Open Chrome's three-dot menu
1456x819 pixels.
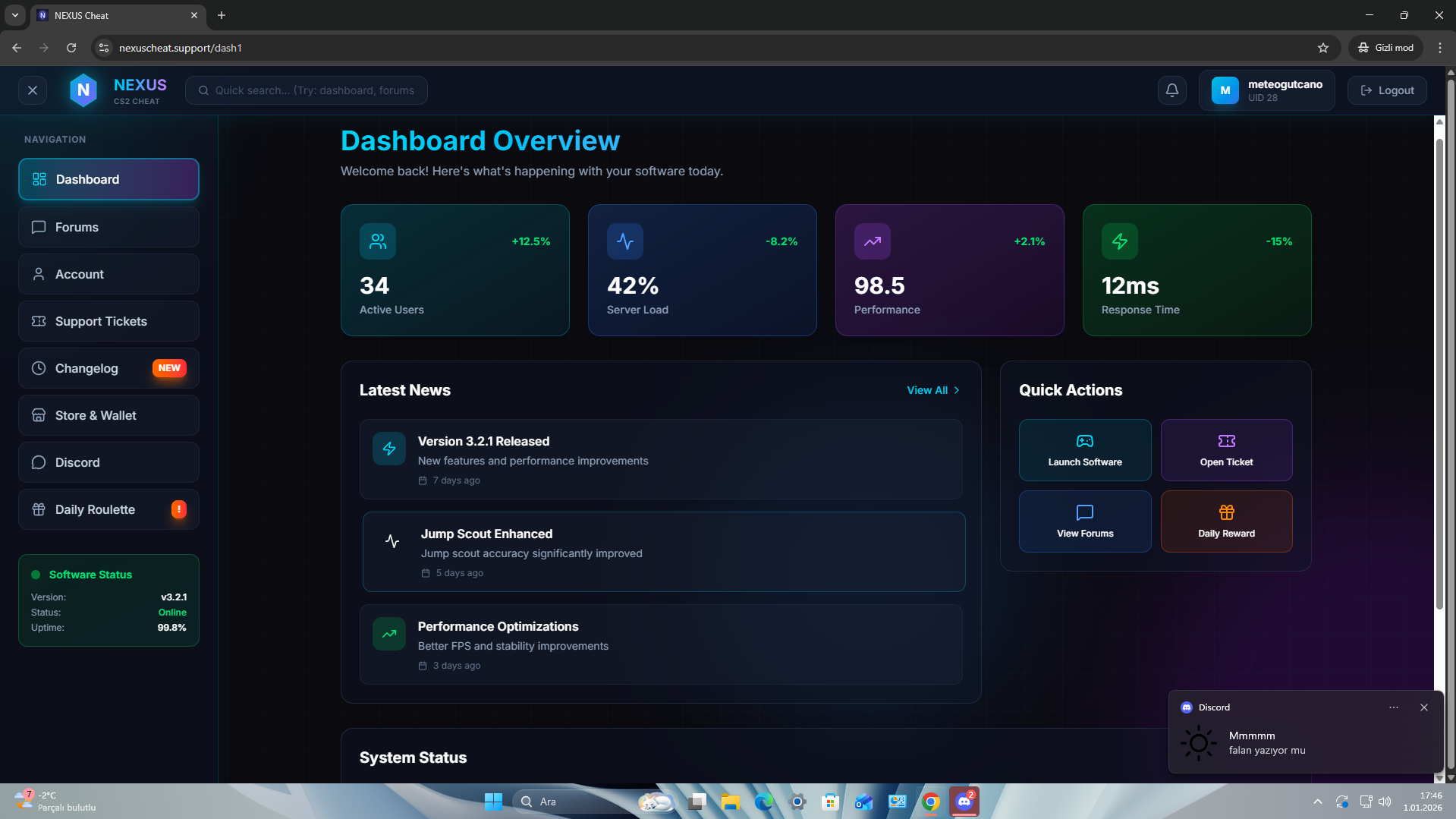click(x=1440, y=48)
